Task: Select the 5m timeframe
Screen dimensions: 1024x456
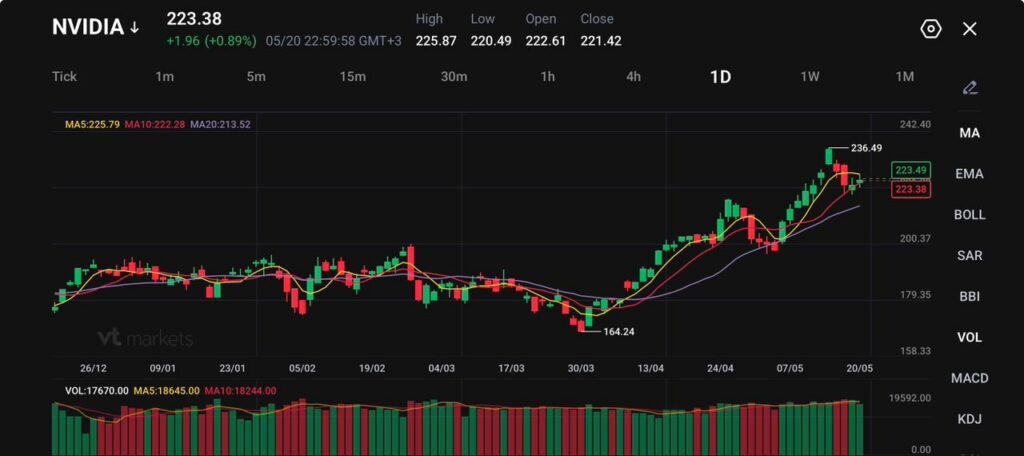Action: click(256, 76)
